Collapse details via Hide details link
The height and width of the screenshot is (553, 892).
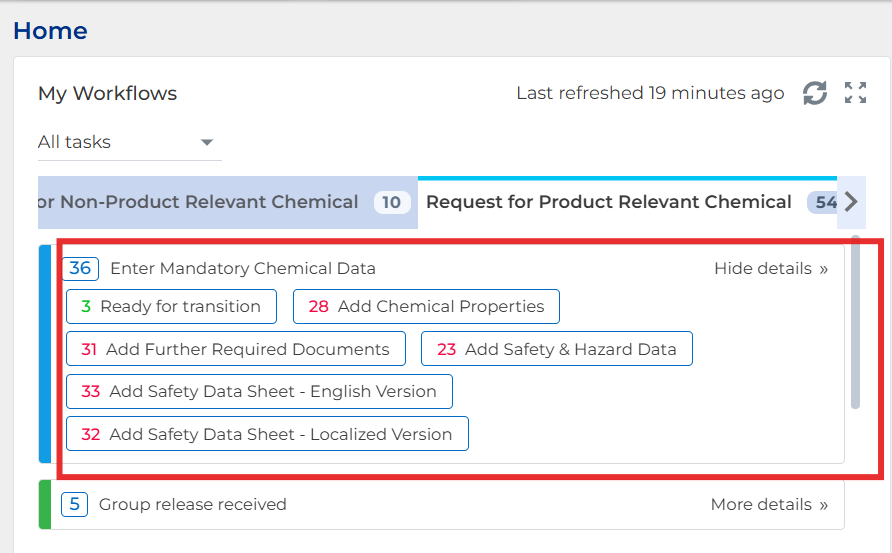point(771,269)
